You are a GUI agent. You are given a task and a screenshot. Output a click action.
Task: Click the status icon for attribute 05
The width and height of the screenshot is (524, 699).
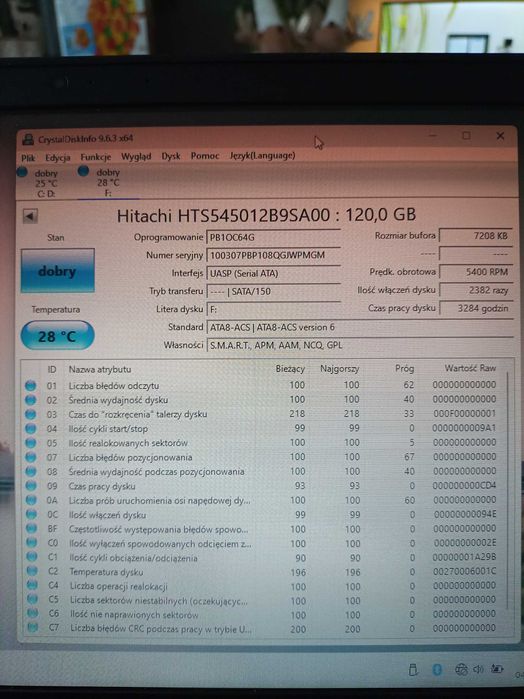30,443
